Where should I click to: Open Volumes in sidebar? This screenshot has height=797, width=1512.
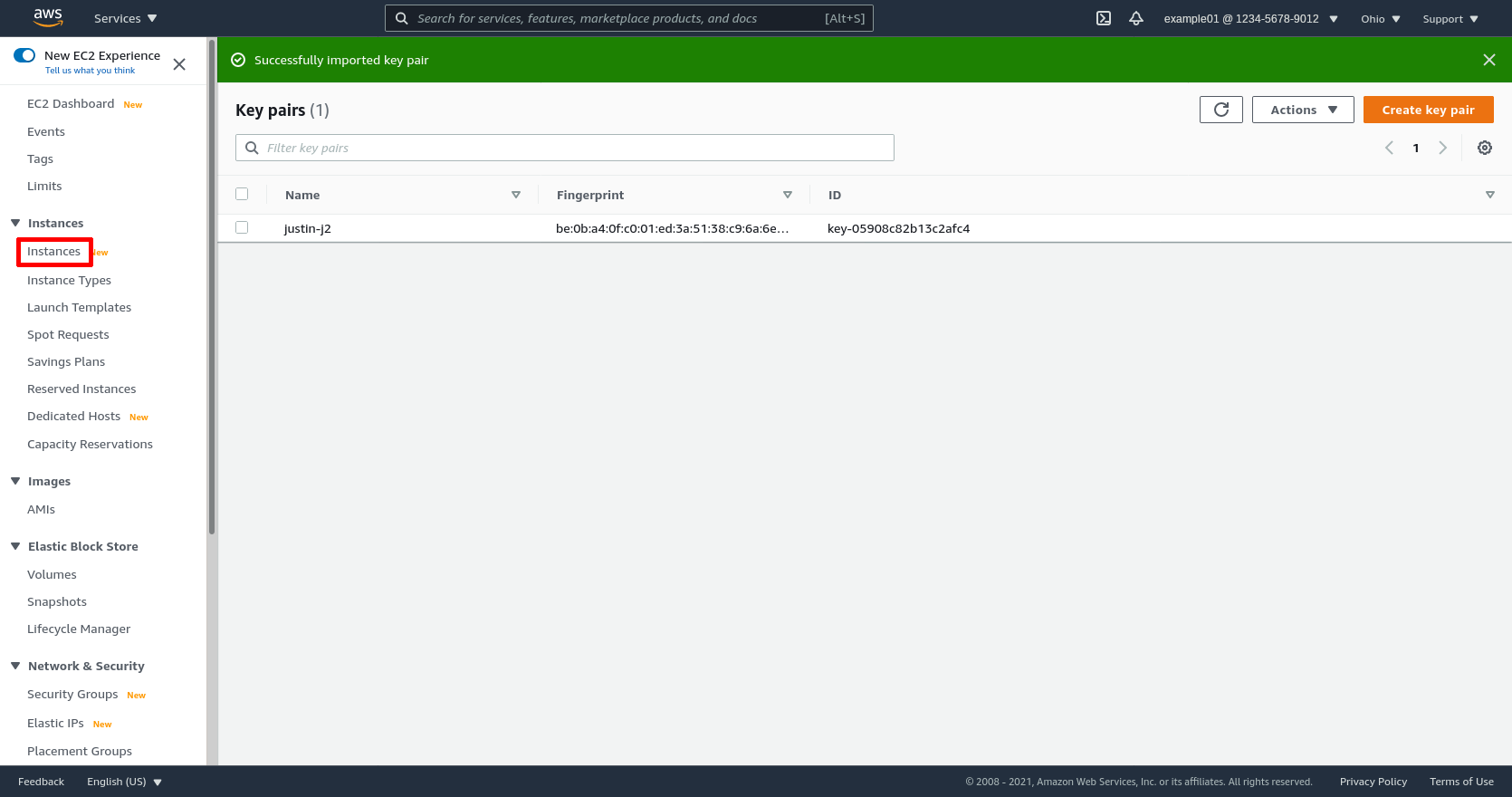(52, 574)
